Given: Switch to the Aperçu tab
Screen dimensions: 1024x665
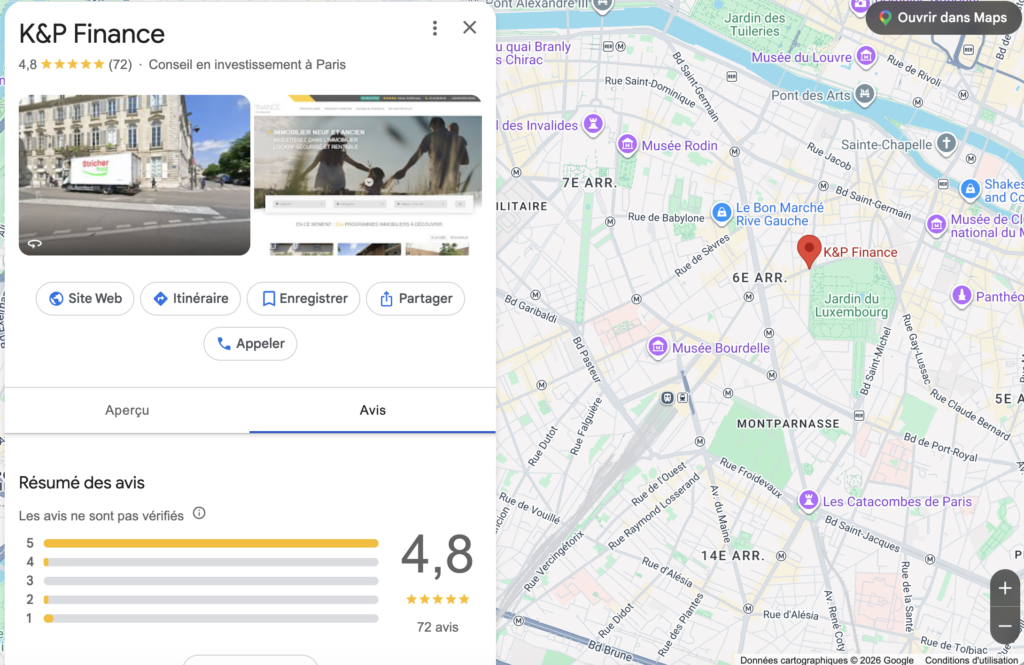Looking at the screenshot, I should (x=127, y=410).
